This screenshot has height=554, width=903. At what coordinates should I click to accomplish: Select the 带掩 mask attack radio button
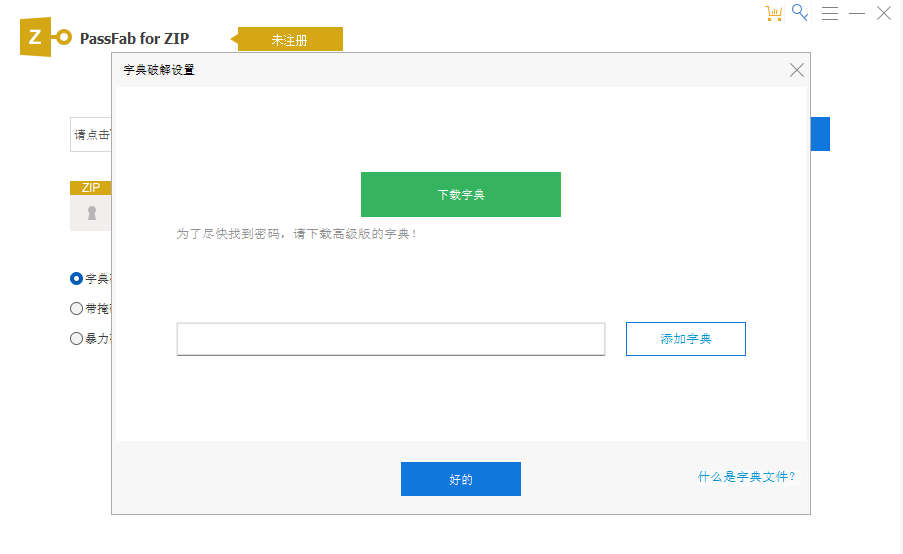pos(76,309)
